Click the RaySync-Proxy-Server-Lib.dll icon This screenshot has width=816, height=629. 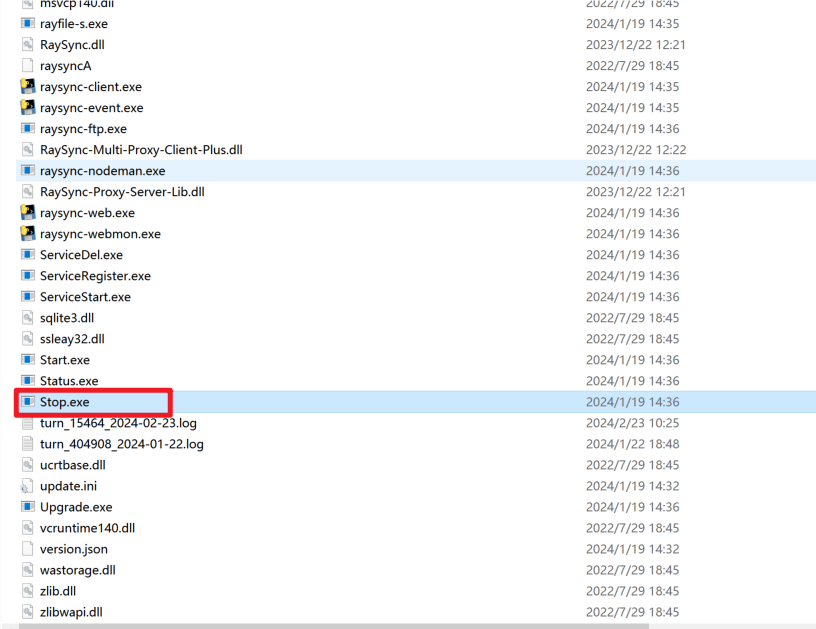click(28, 191)
